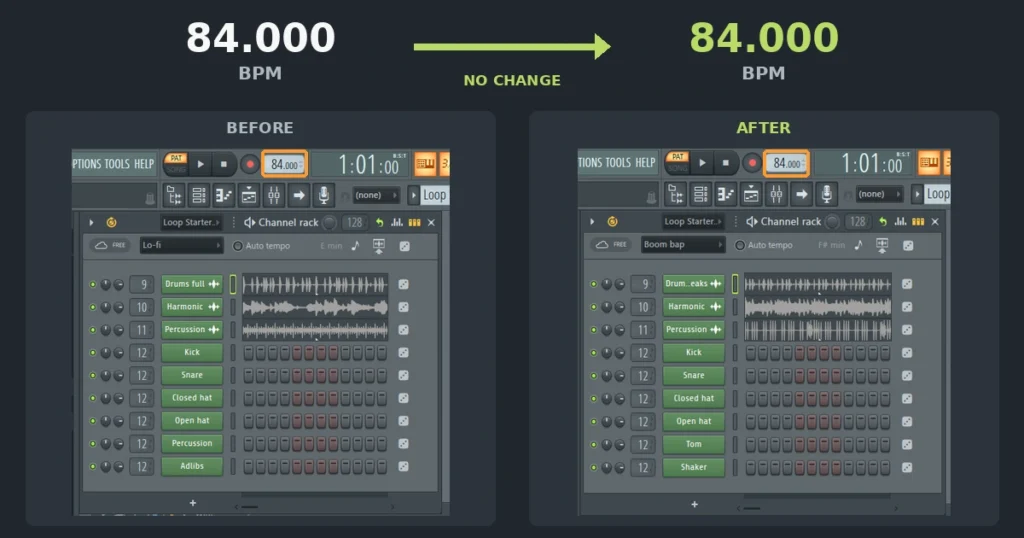Select the Drums full channel button

pyautogui.click(x=192, y=284)
